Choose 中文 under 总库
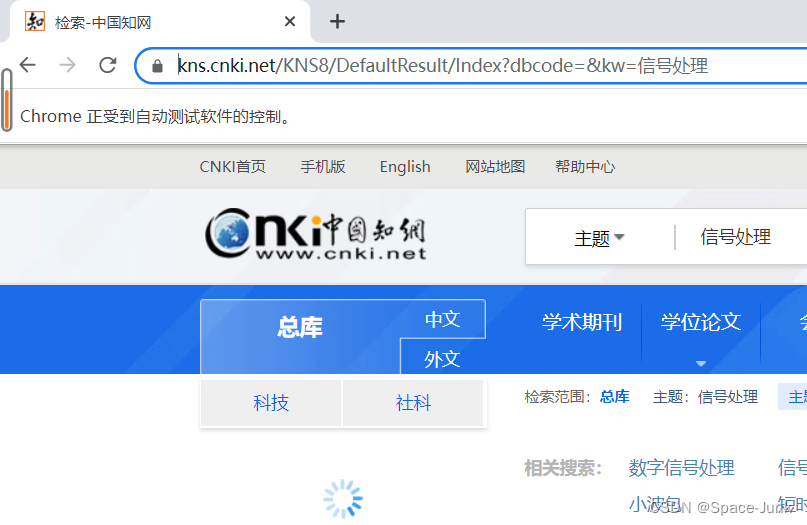The image size is (807, 525). point(443,319)
